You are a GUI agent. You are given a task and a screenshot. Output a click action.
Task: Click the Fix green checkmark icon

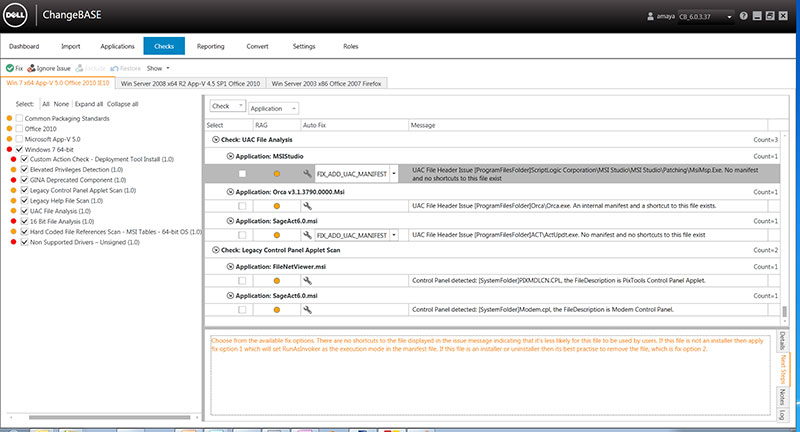(x=10, y=68)
